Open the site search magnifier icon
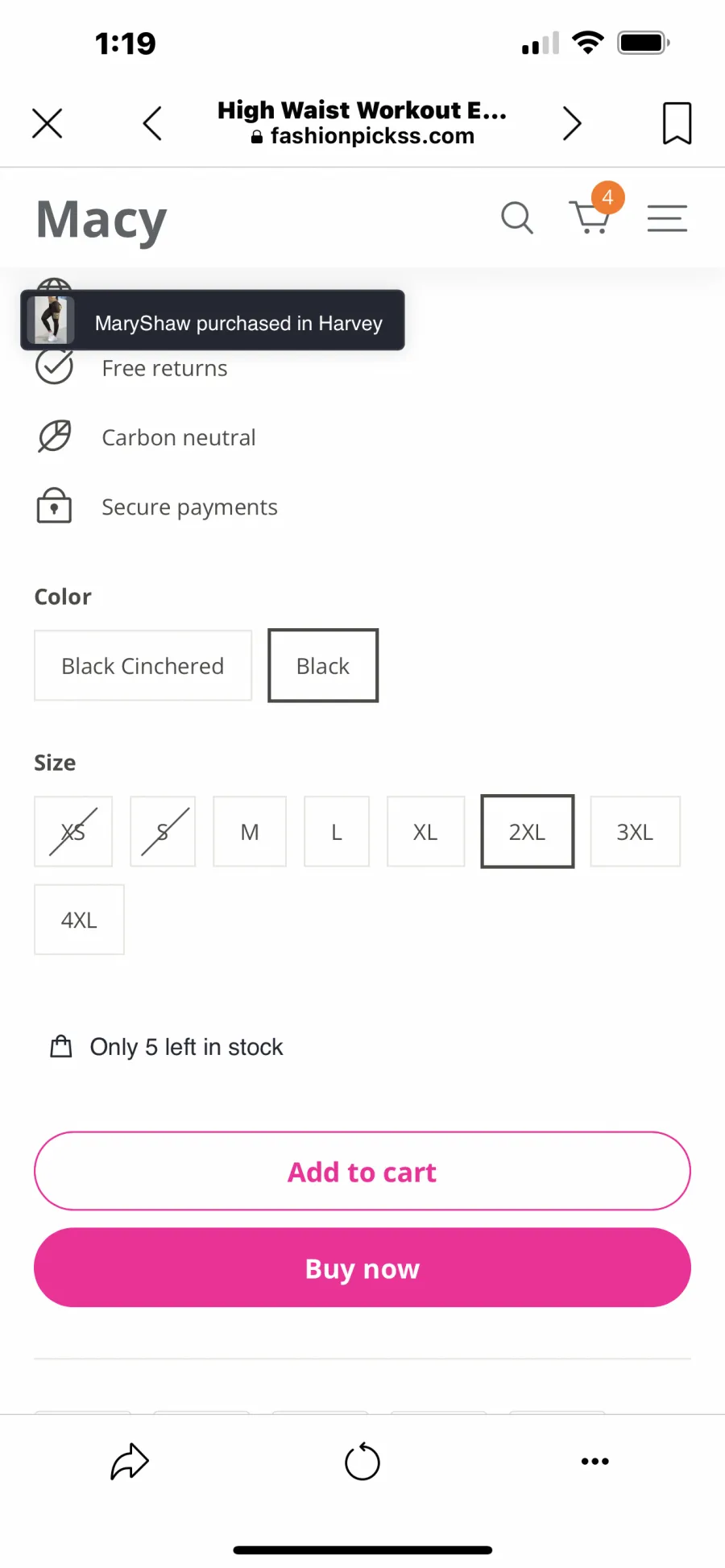The height and width of the screenshot is (1568, 725). 517,217
